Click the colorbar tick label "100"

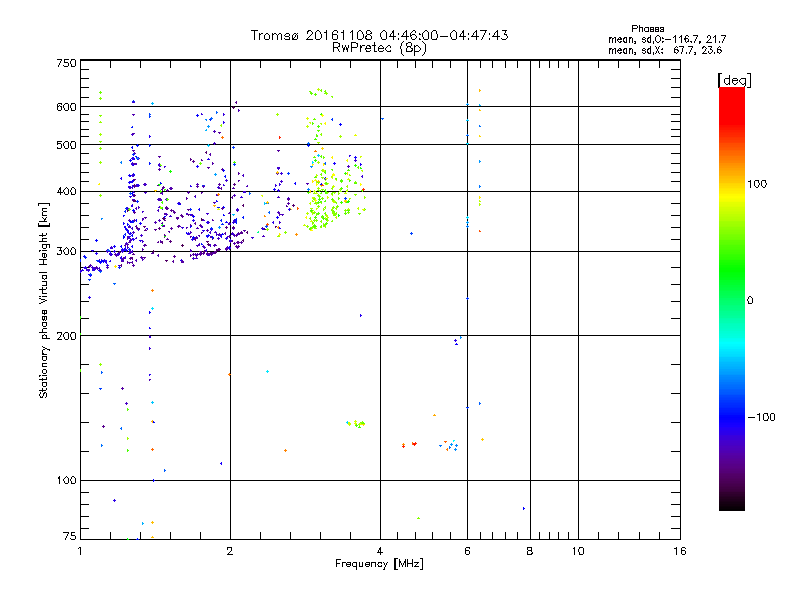[x=757, y=184]
